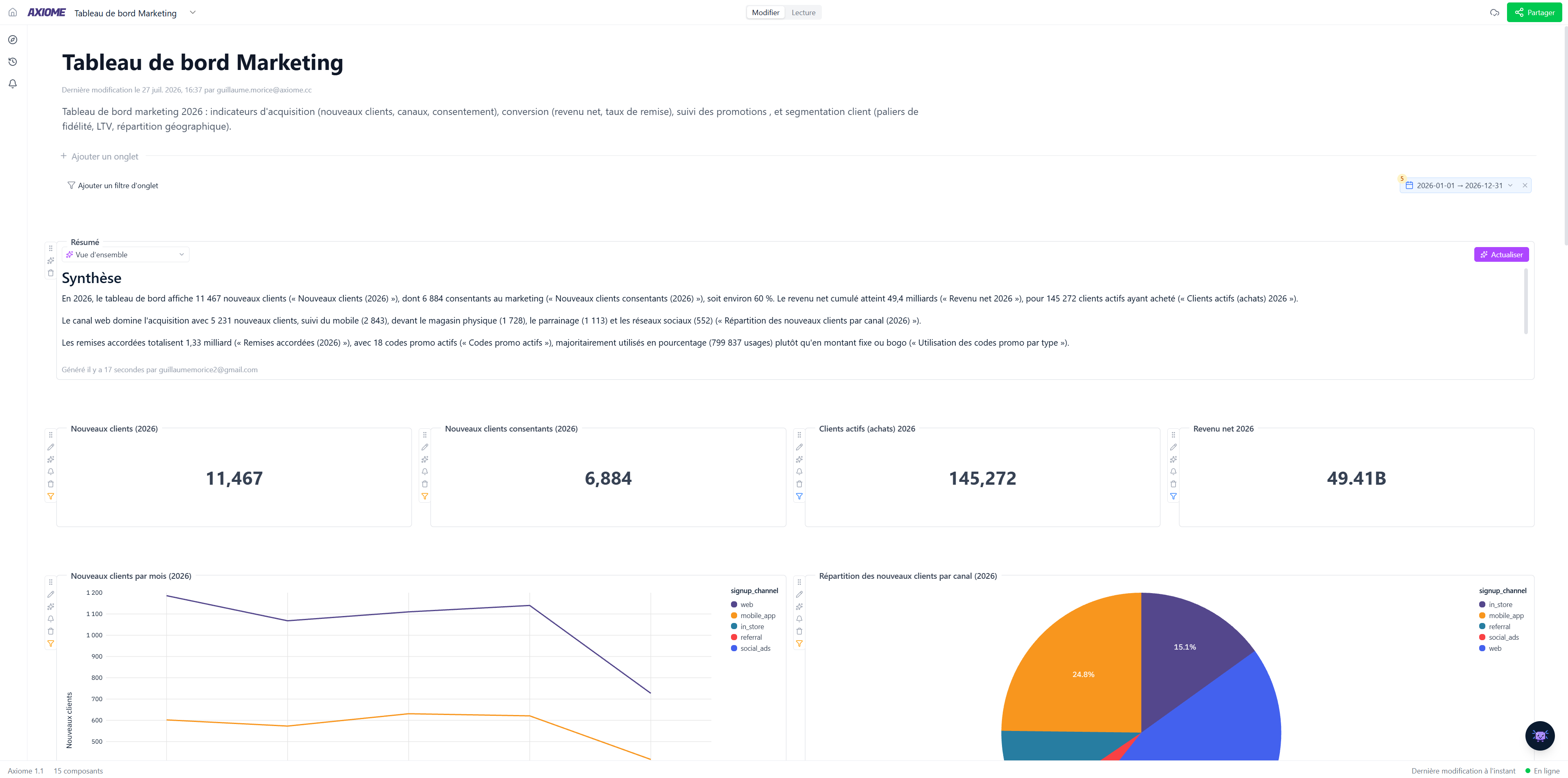Toggle mobile_app series in line chart legend
The image size is (1568, 778).
(753, 615)
